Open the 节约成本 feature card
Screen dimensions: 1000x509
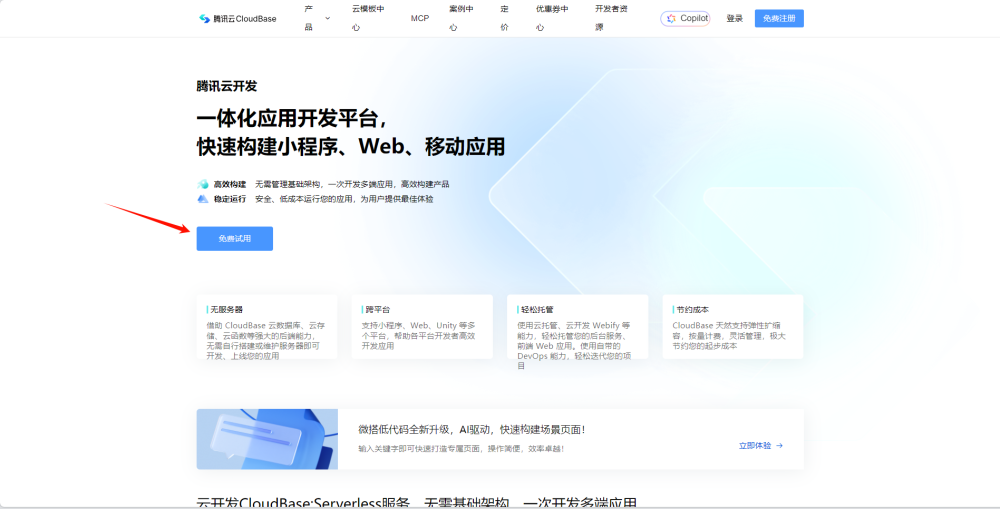733,327
